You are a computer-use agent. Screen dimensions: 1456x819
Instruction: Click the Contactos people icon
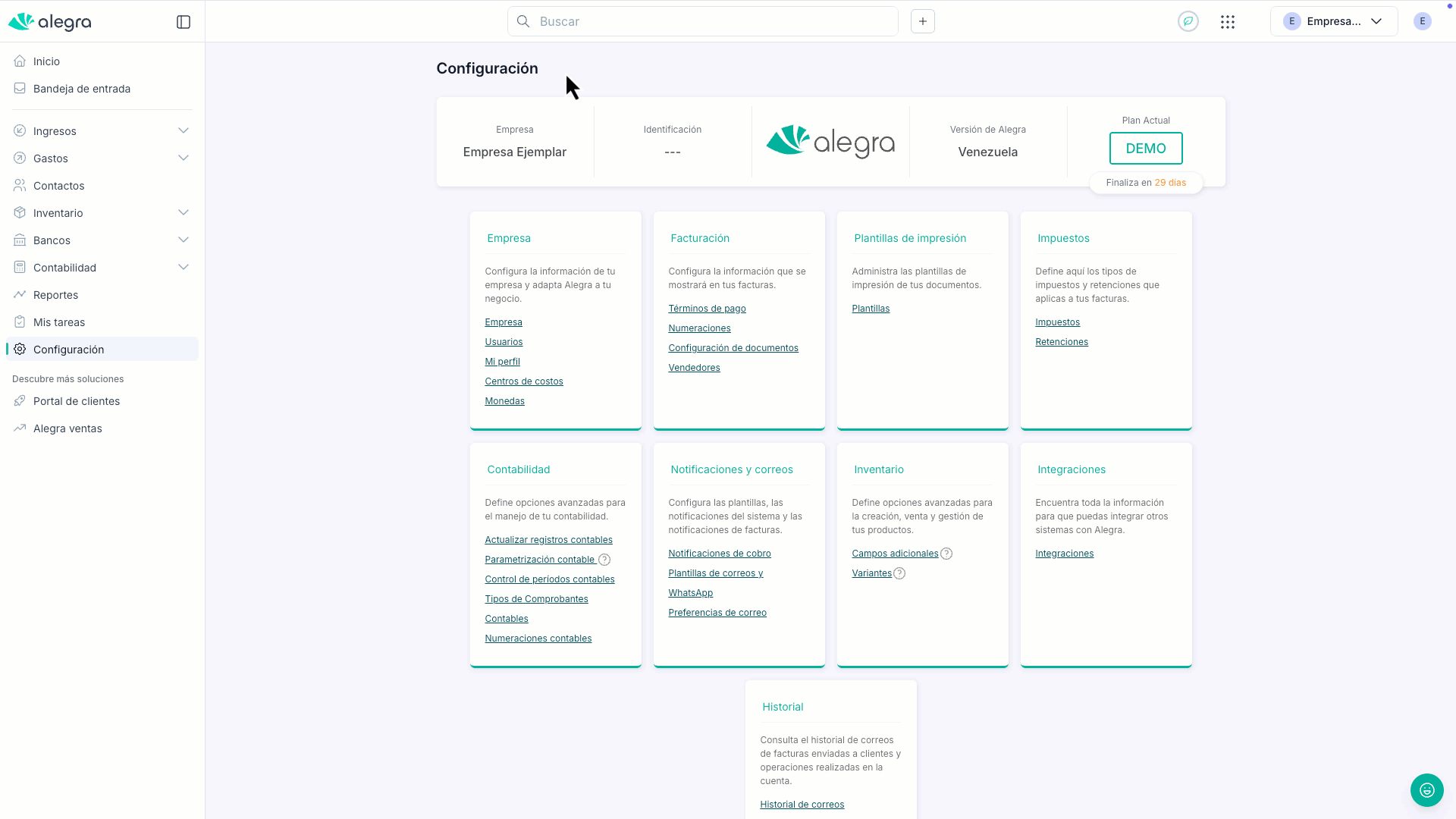[x=20, y=186]
